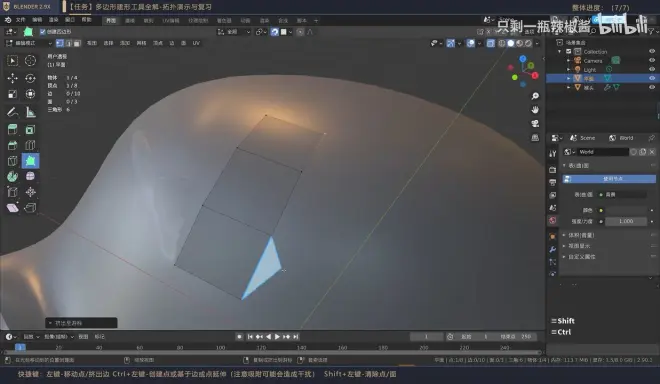The image size is (660, 384).
Task: Activate the Rip Region tool
Action: (30, 208)
